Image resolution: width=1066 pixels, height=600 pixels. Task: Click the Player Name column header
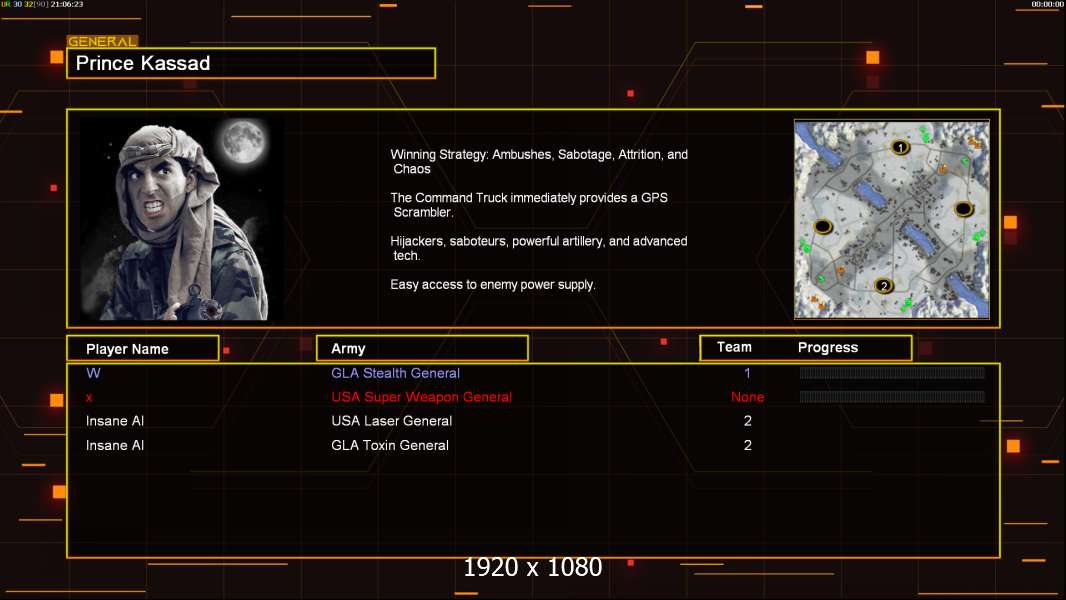tap(143, 349)
